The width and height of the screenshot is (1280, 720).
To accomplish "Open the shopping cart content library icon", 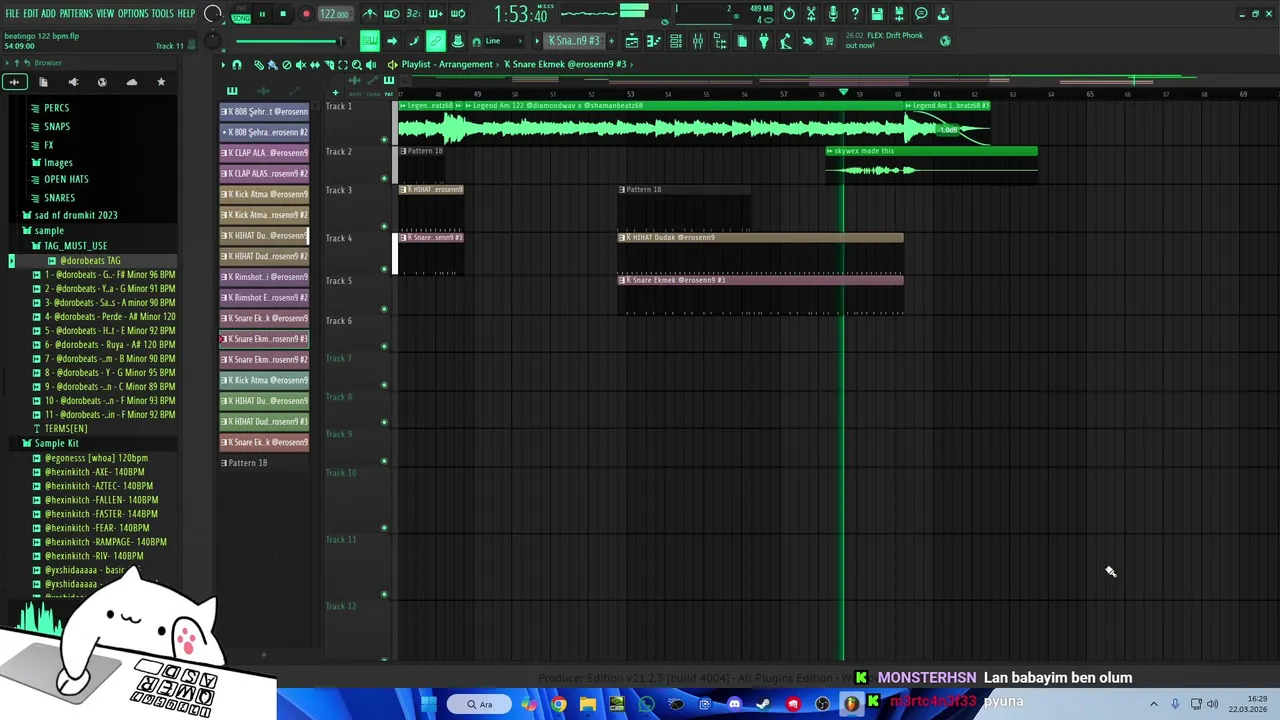I will tap(829, 41).
